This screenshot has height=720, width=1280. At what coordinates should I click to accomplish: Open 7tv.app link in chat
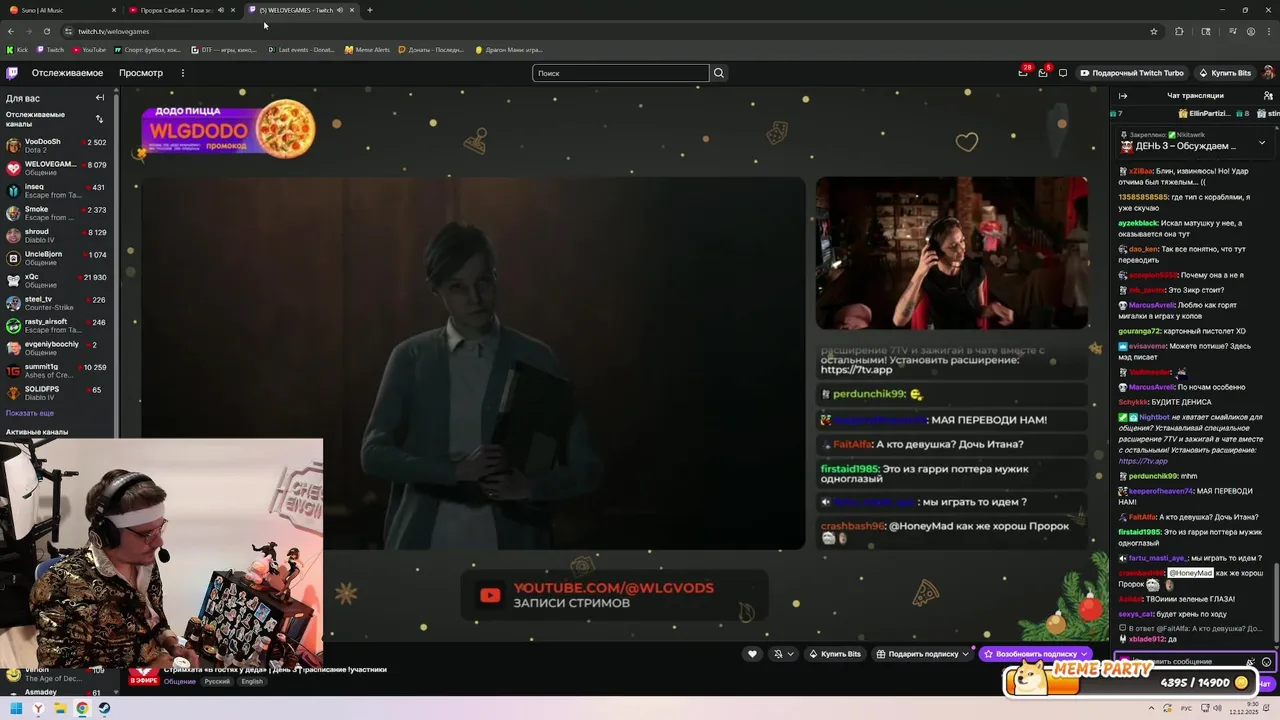[x=1143, y=461]
